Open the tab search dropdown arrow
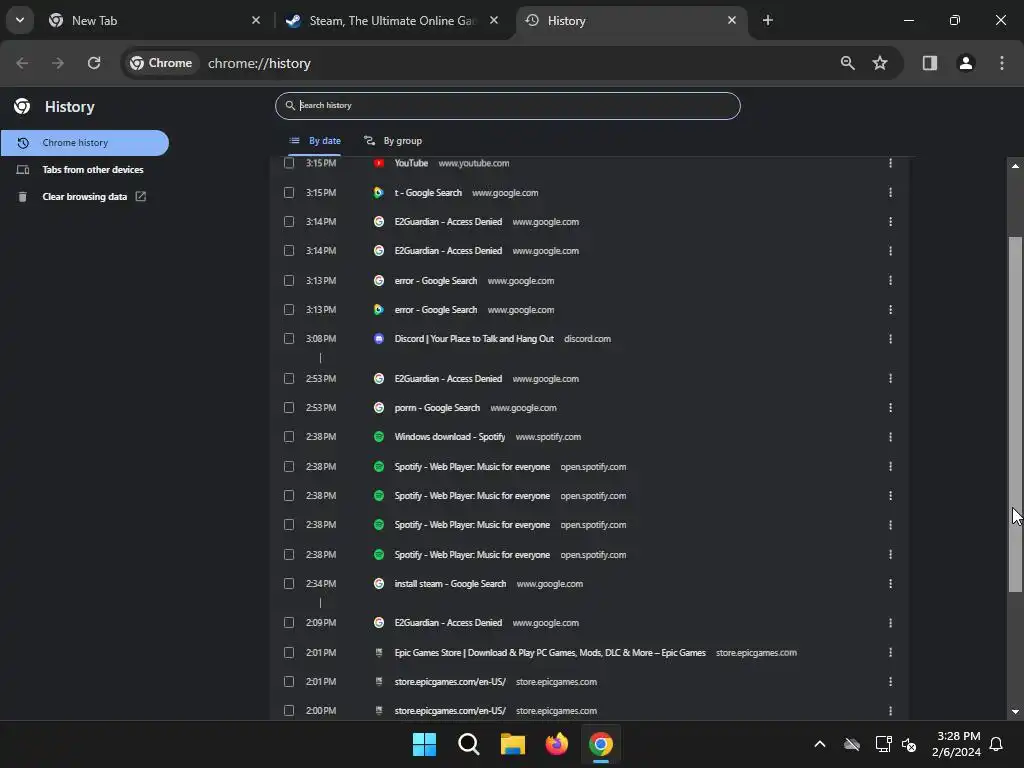The width and height of the screenshot is (1024, 768). click(20, 20)
